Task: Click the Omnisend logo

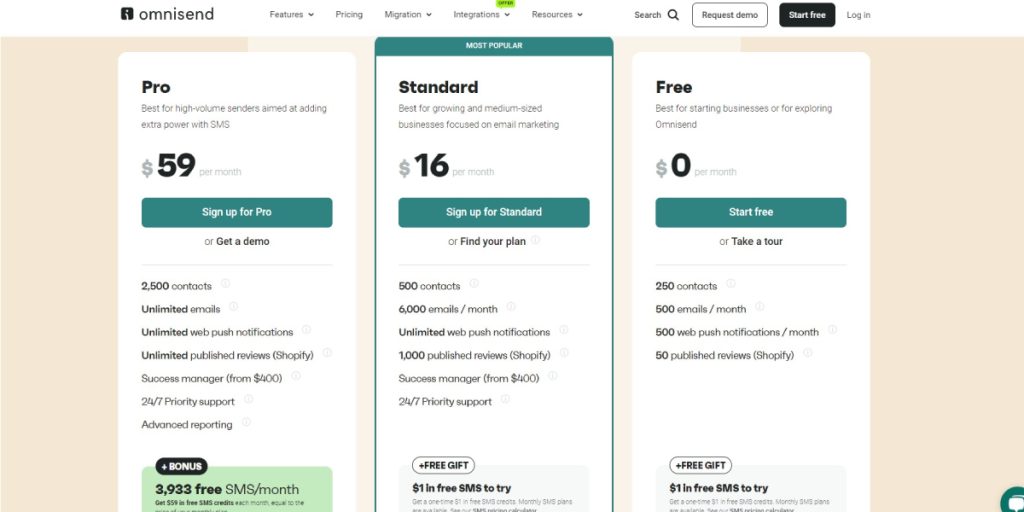Action: pyautogui.click(x=167, y=14)
